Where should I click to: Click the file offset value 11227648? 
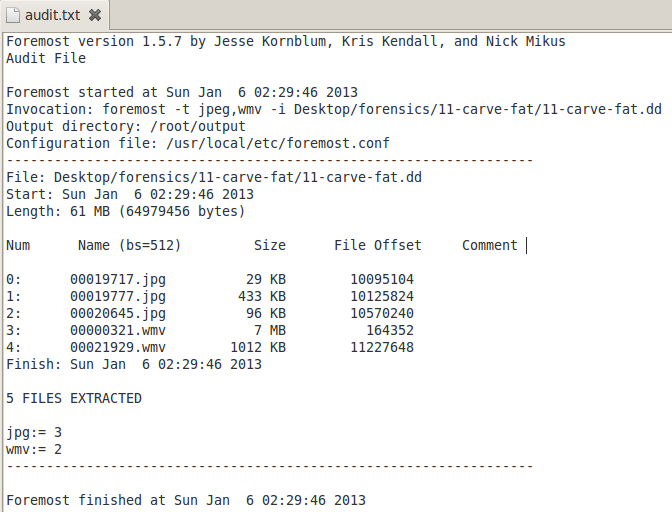pyautogui.click(x=381, y=347)
